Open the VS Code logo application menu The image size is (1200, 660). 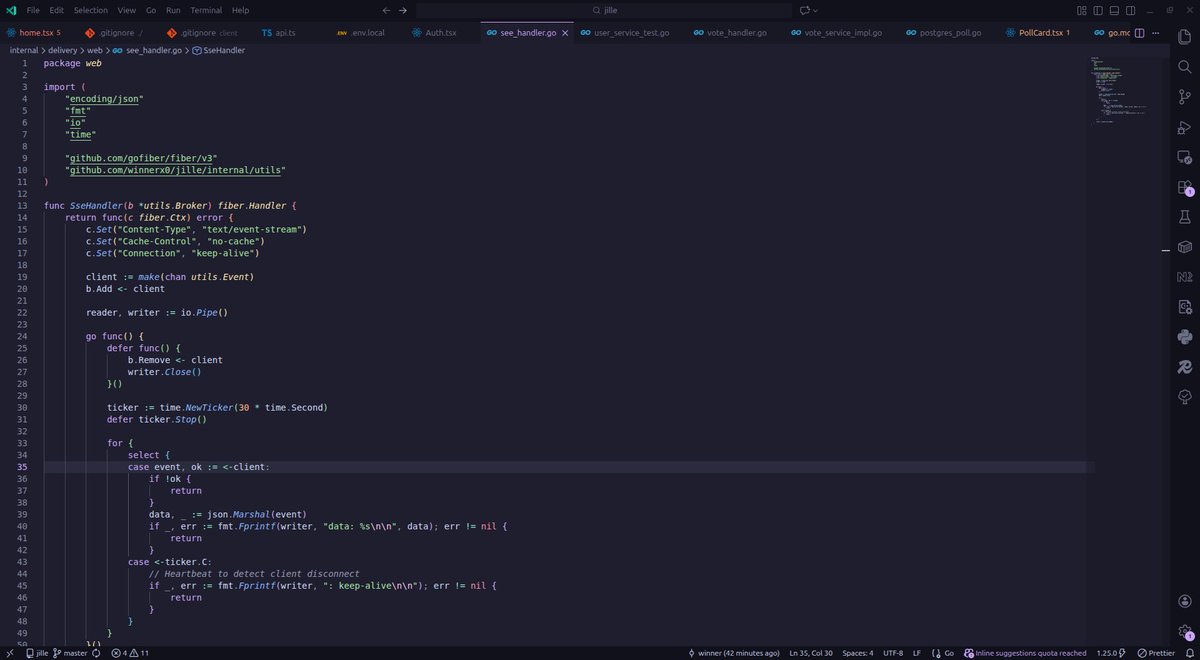[9, 10]
